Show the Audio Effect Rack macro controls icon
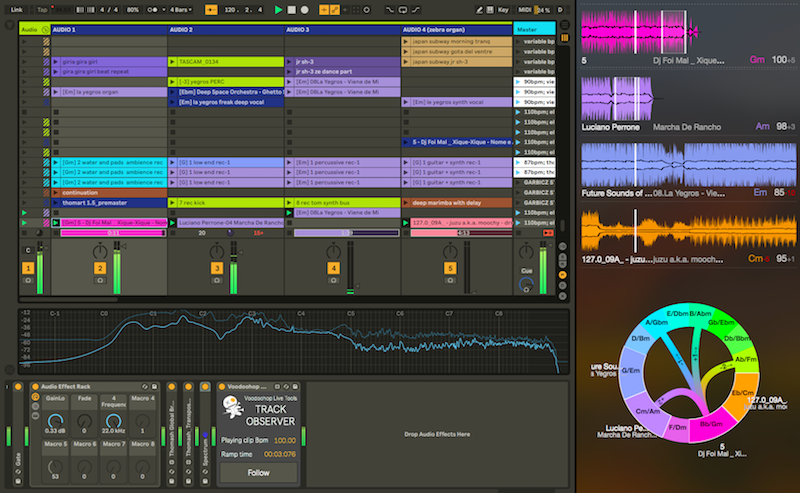This screenshot has height=493, width=800. tap(36, 397)
